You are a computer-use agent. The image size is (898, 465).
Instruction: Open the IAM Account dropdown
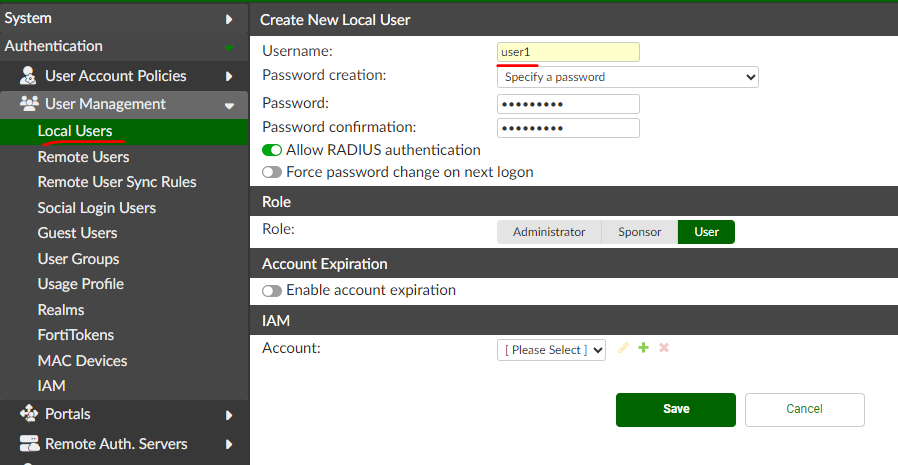pos(551,350)
